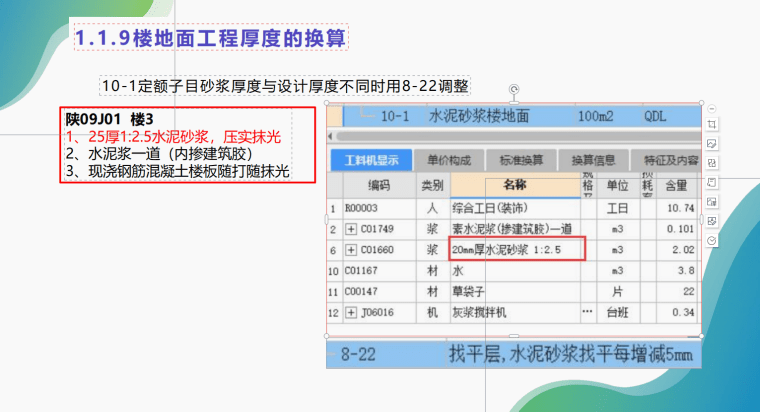Select the C00147 code cell
The image size is (760, 412).
point(379,292)
